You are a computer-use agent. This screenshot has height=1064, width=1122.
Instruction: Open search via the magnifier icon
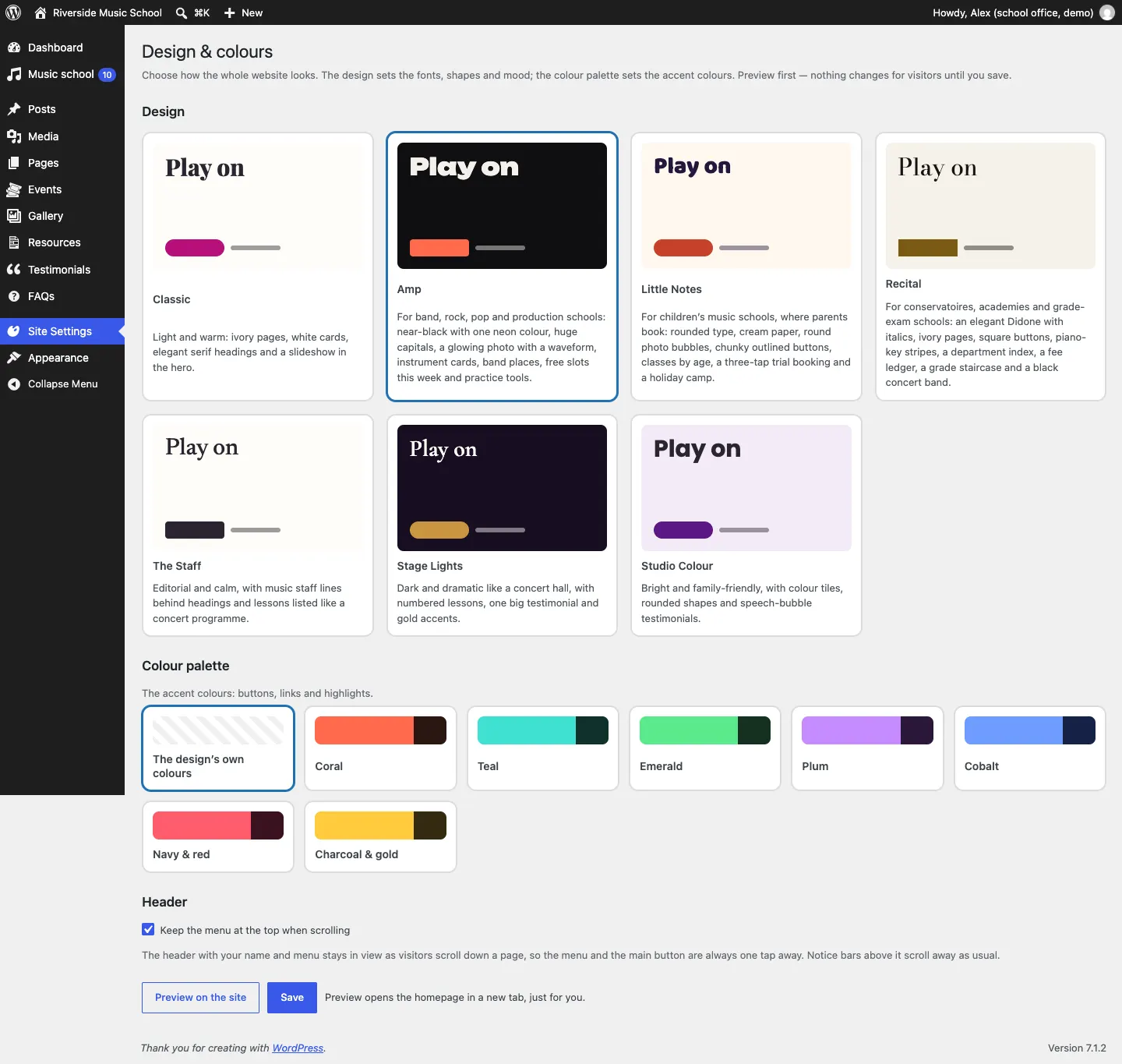[182, 12]
